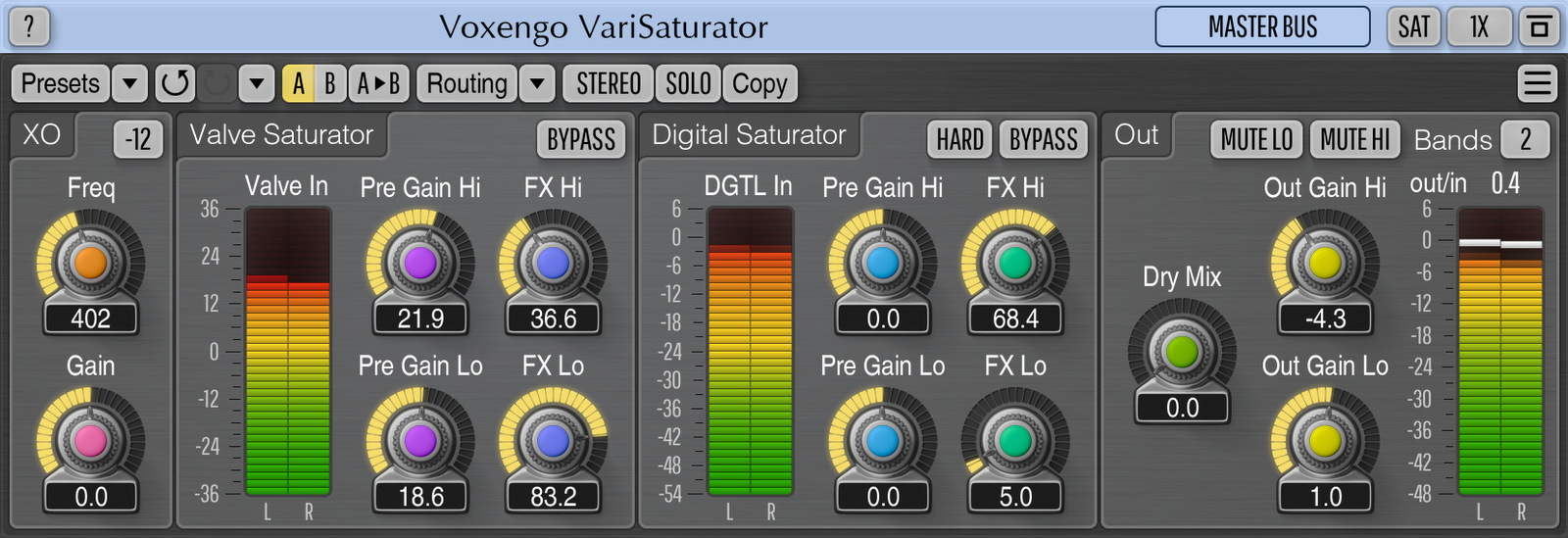Click the yellow Out Gain Hi knob
Screen dimensions: 1568x538
(1325, 263)
